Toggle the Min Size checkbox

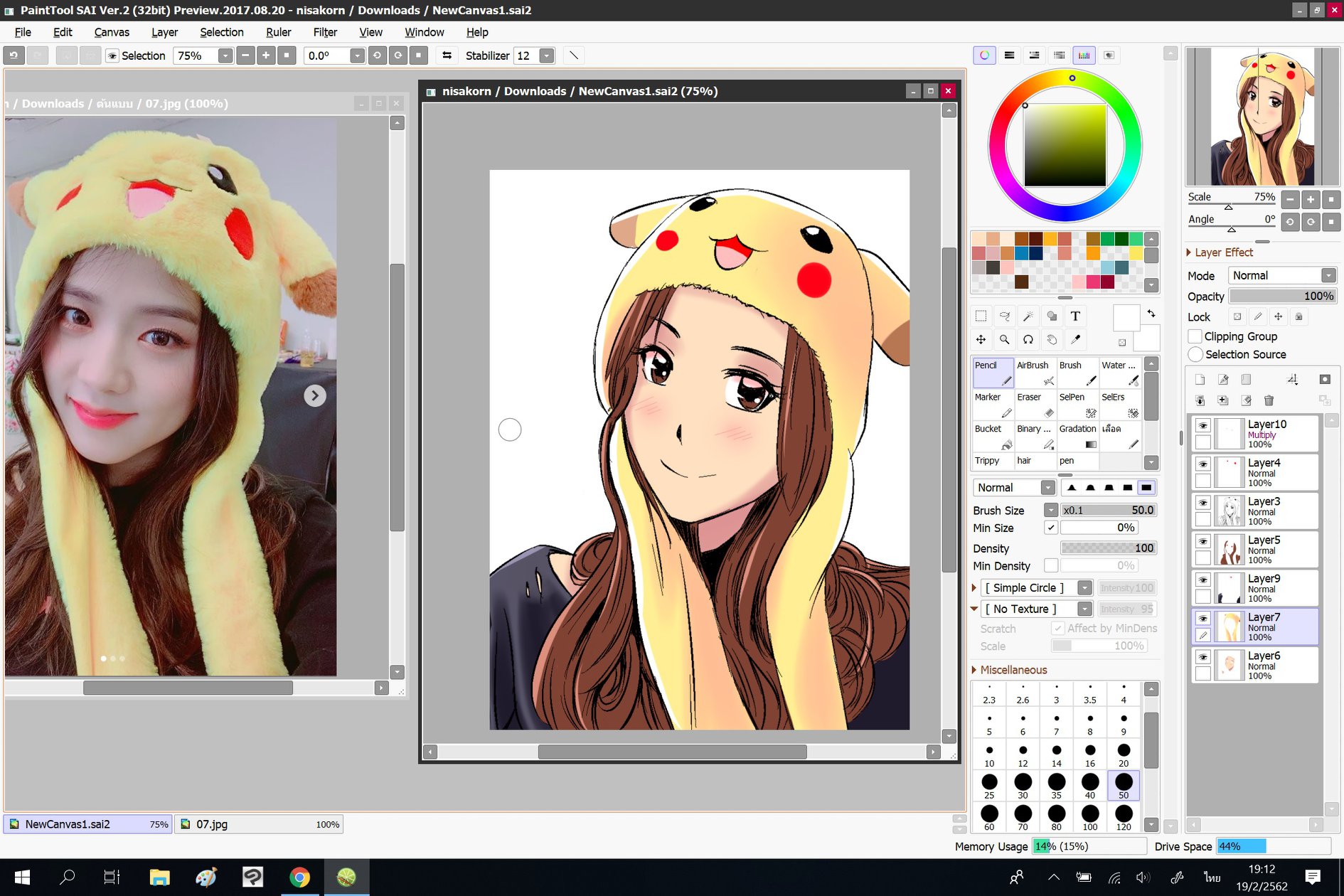click(x=1051, y=528)
